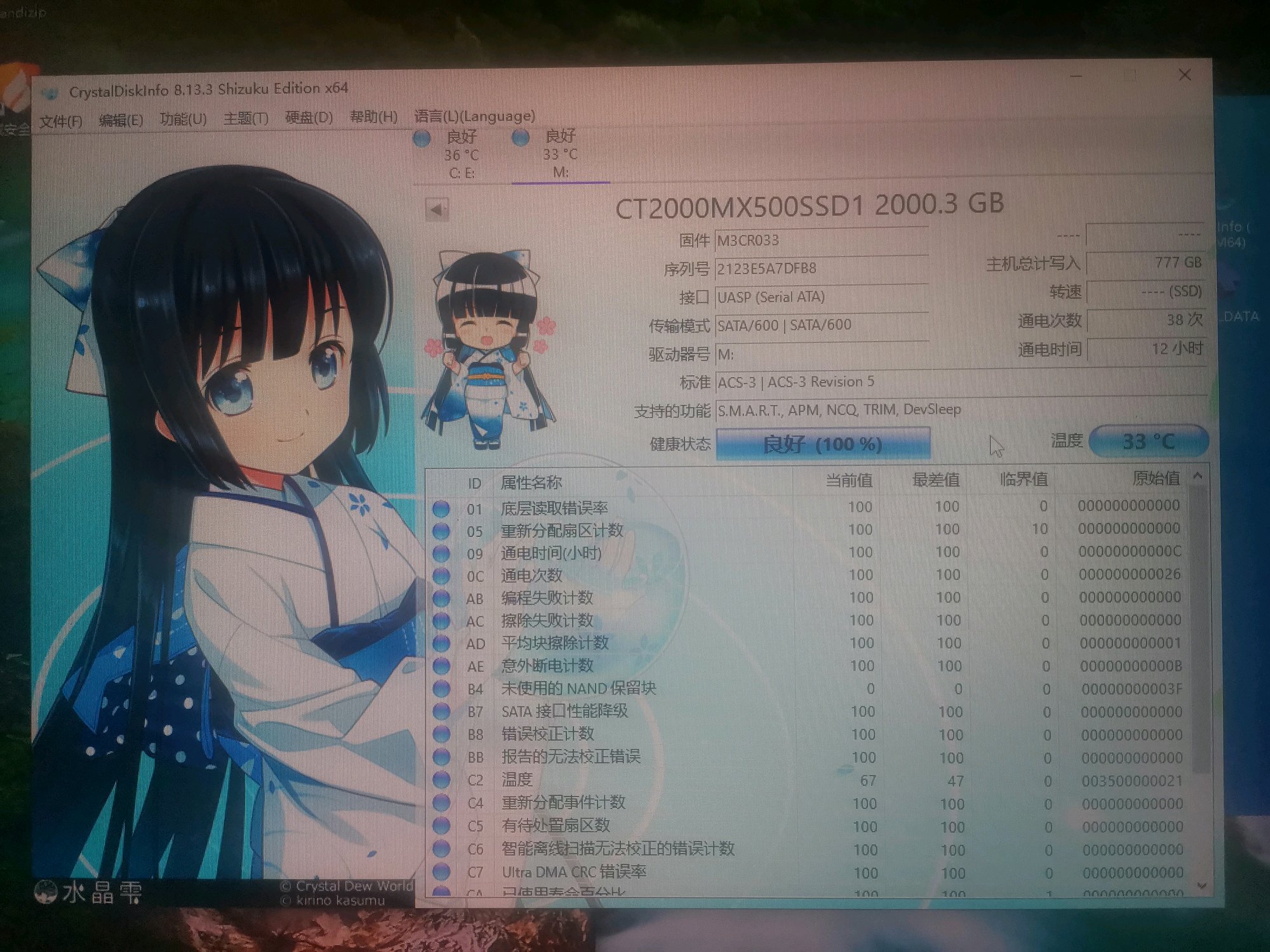
Task: Open the 功能(U) menu
Action: 183,119
